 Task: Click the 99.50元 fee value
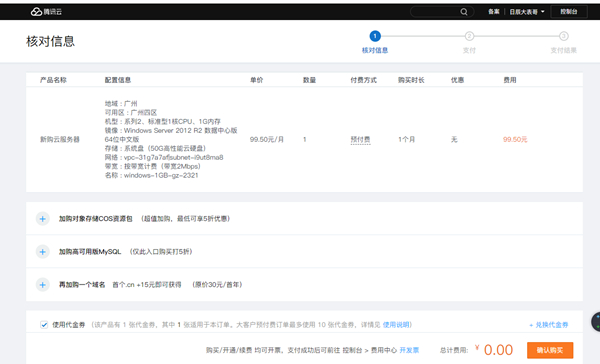tap(515, 140)
